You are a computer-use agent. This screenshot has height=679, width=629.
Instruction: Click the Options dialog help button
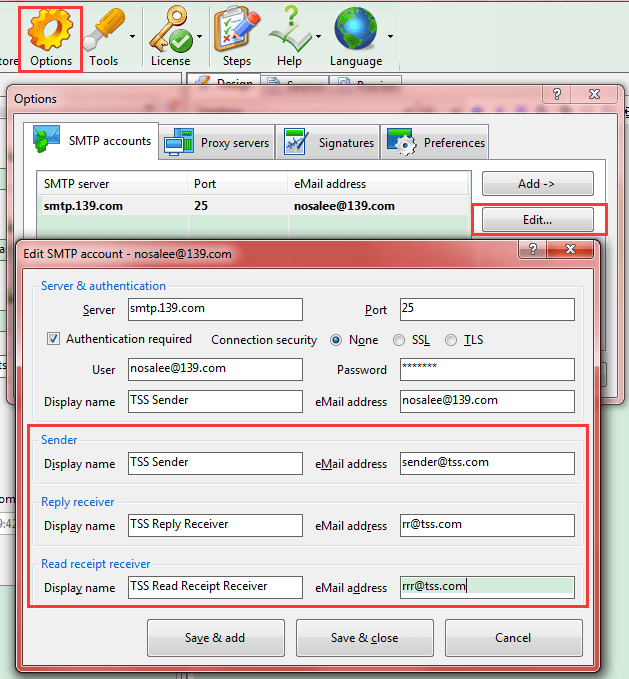pos(557,94)
